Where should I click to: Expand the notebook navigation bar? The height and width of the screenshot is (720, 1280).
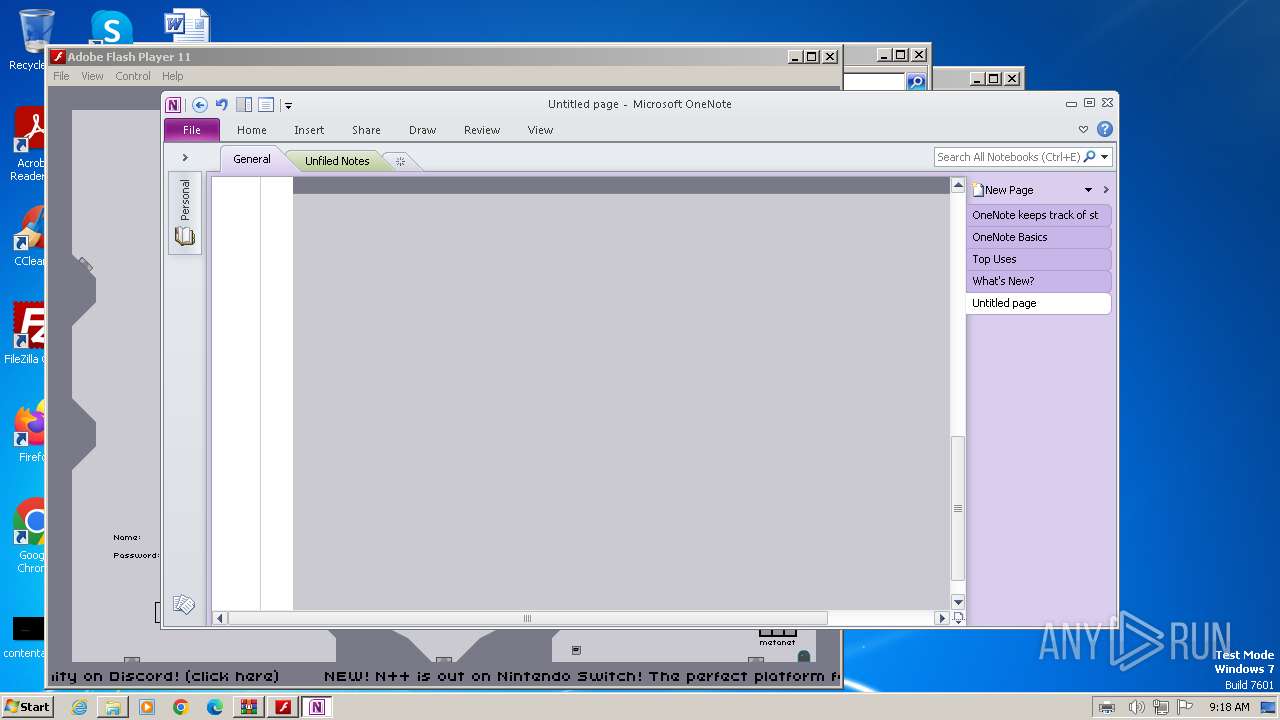[185, 158]
